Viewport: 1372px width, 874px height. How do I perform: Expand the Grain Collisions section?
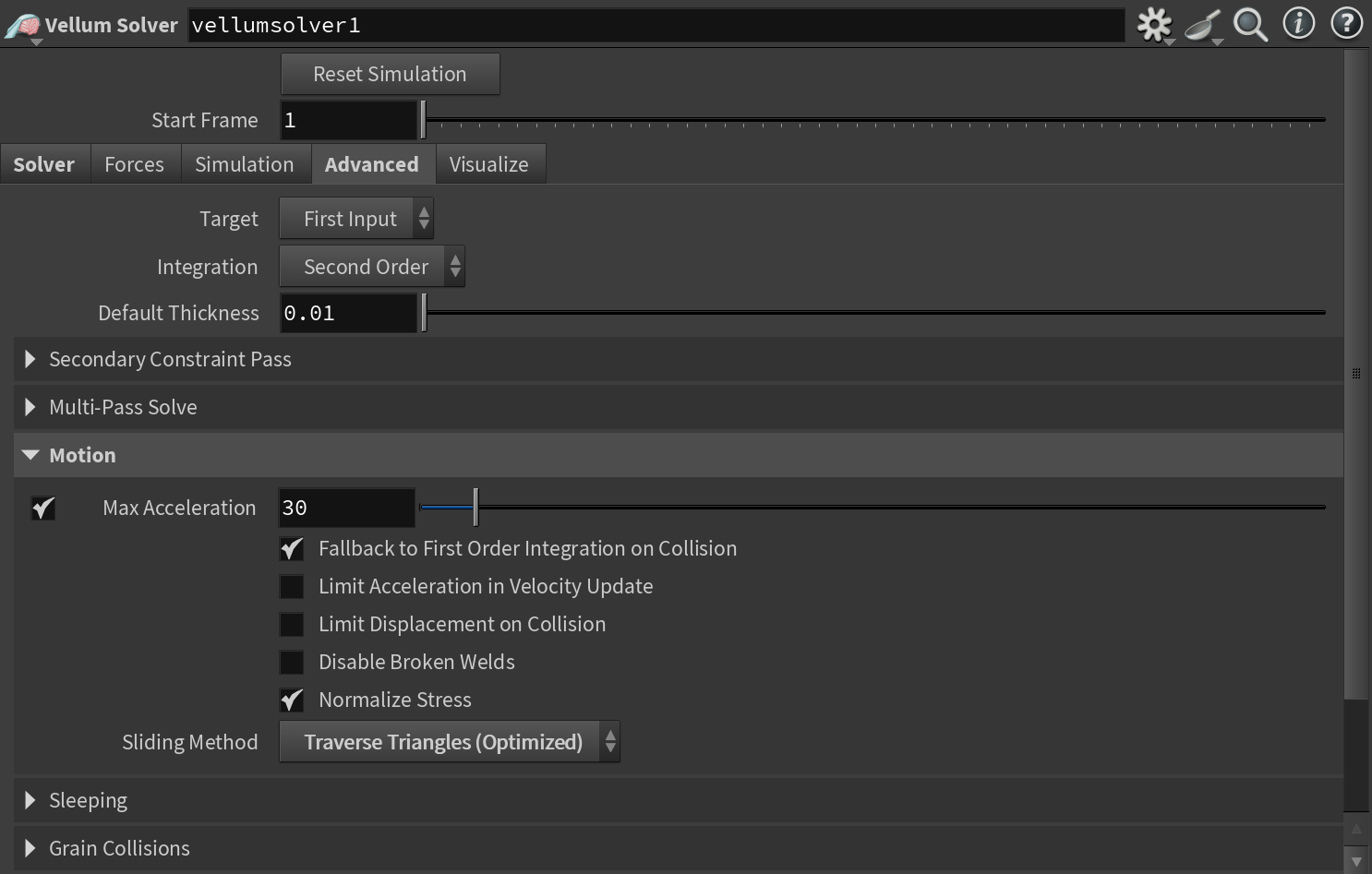pos(679,849)
